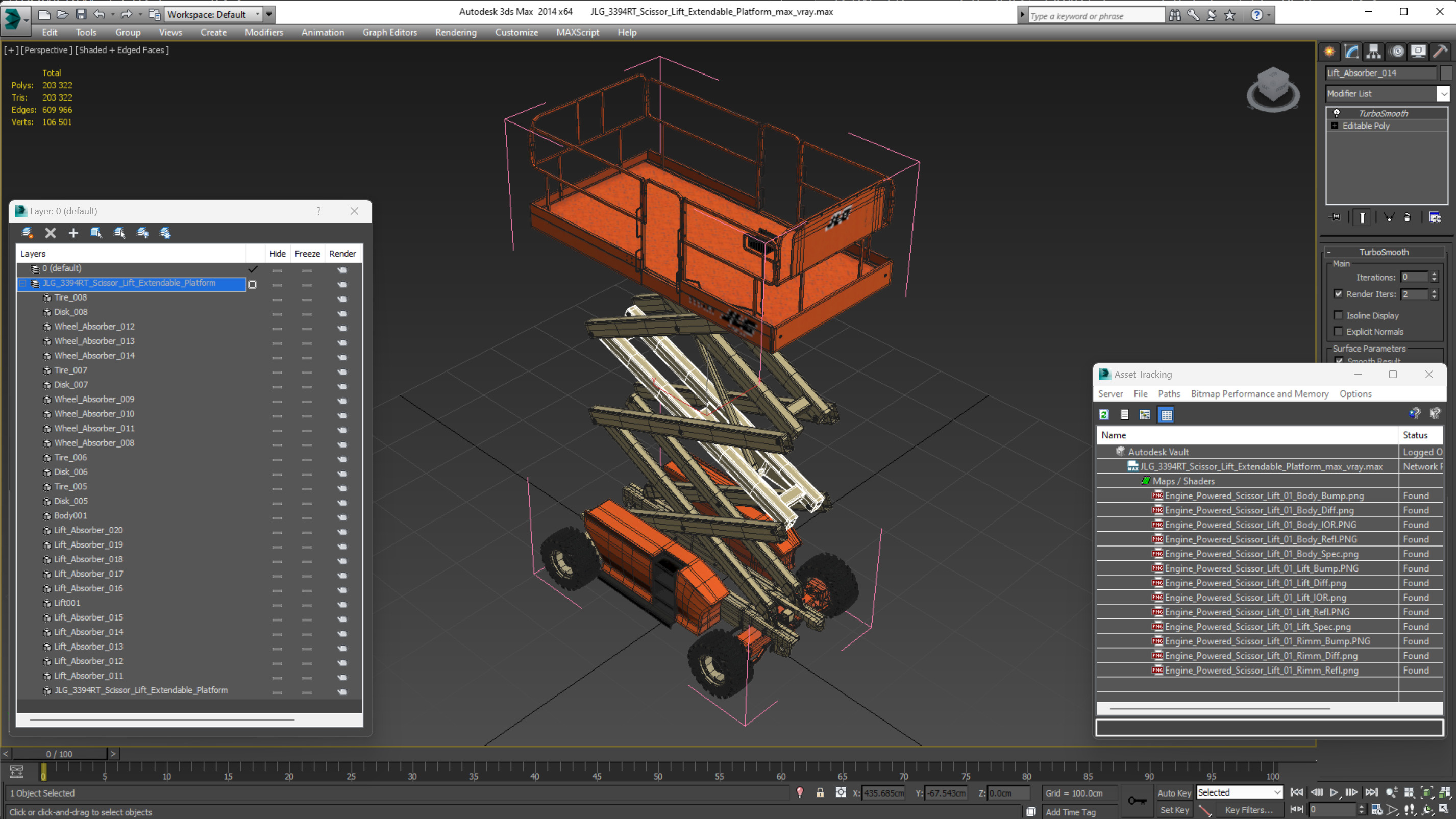The height and width of the screenshot is (819, 1456).
Task: Click Play Animation button
Action: coord(1334,792)
